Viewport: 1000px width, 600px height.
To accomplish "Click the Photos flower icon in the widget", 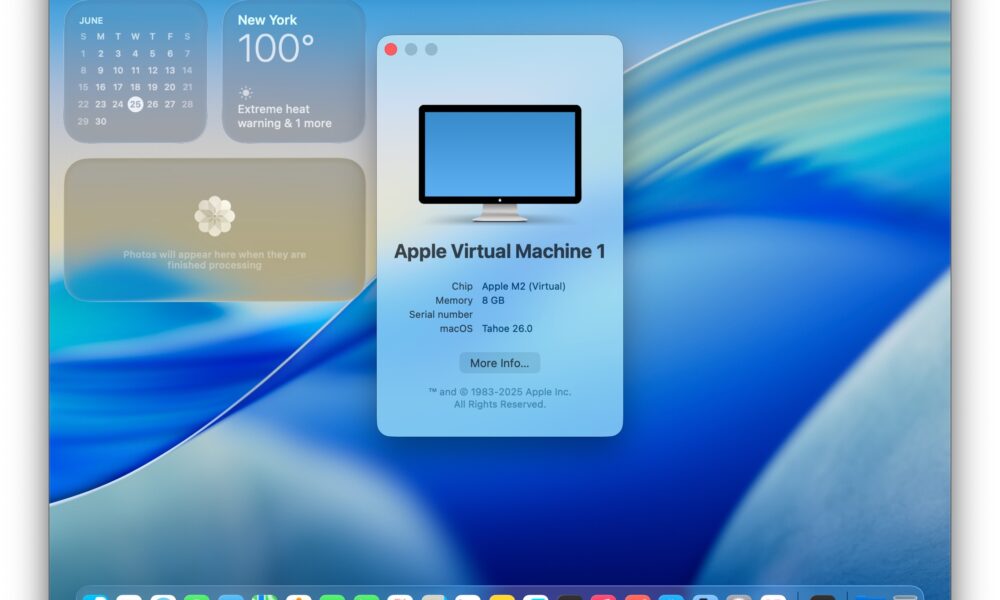I will 214,216.
